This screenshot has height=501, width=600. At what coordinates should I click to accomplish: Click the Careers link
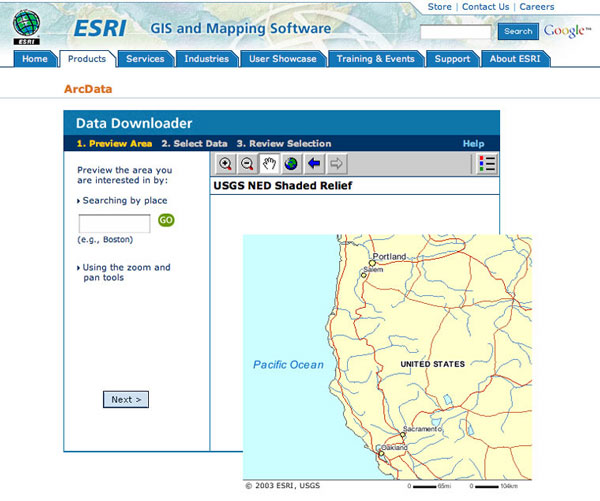click(536, 7)
